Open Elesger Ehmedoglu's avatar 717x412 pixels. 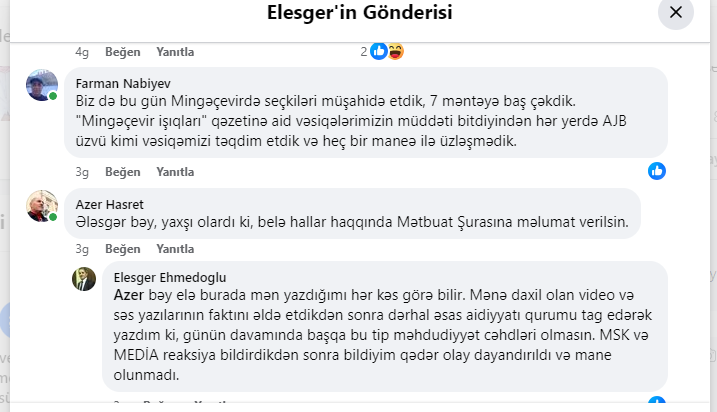click(x=84, y=279)
